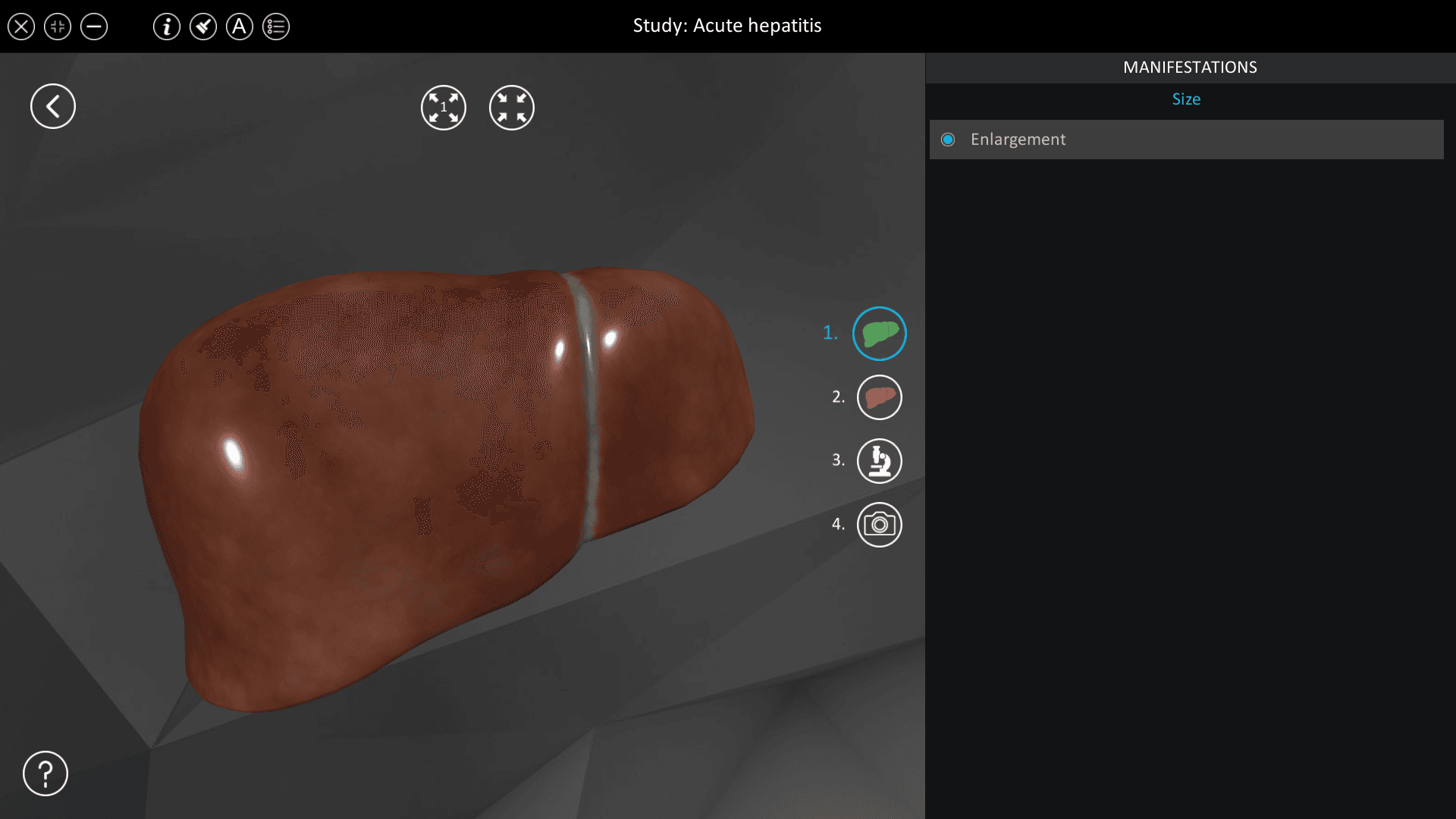This screenshot has width=1456, height=819.
Task: Toggle the annotation labels (A) icon
Action: click(240, 27)
